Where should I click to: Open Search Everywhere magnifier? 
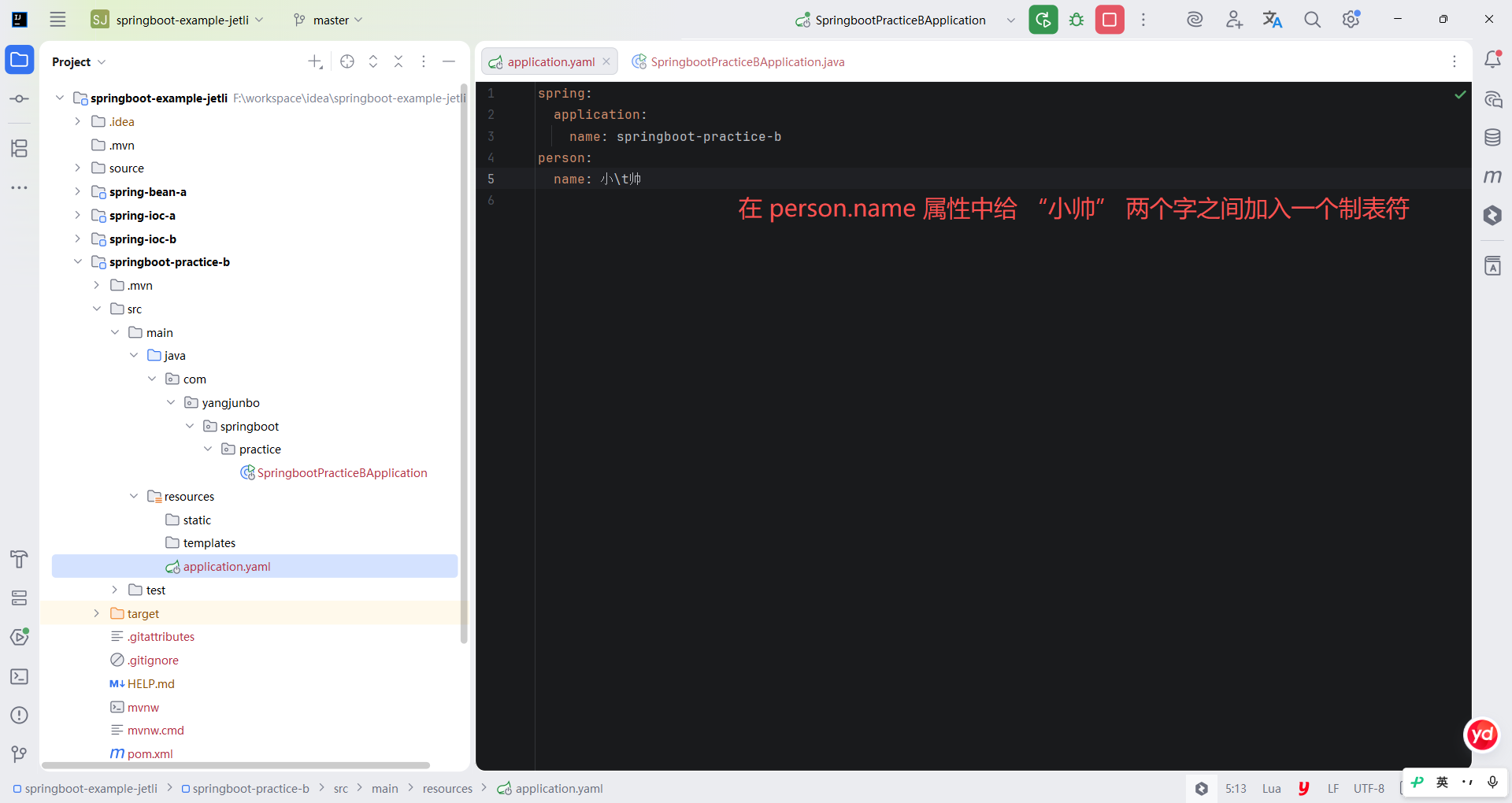1312,20
